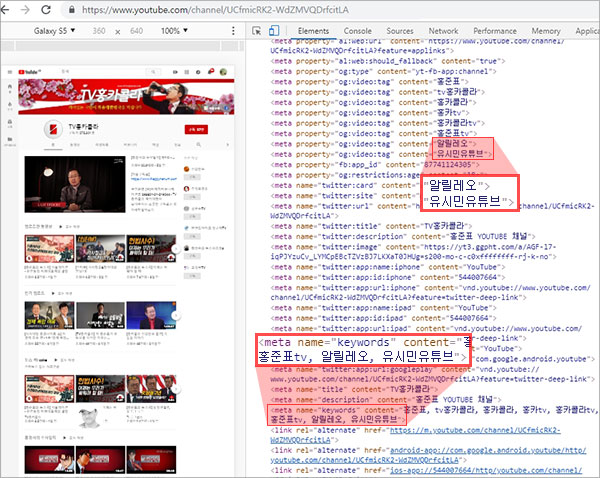The height and width of the screenshot is (478, 600).
Task: Click the YouTube logo in the page header
Action: point(29,72)
